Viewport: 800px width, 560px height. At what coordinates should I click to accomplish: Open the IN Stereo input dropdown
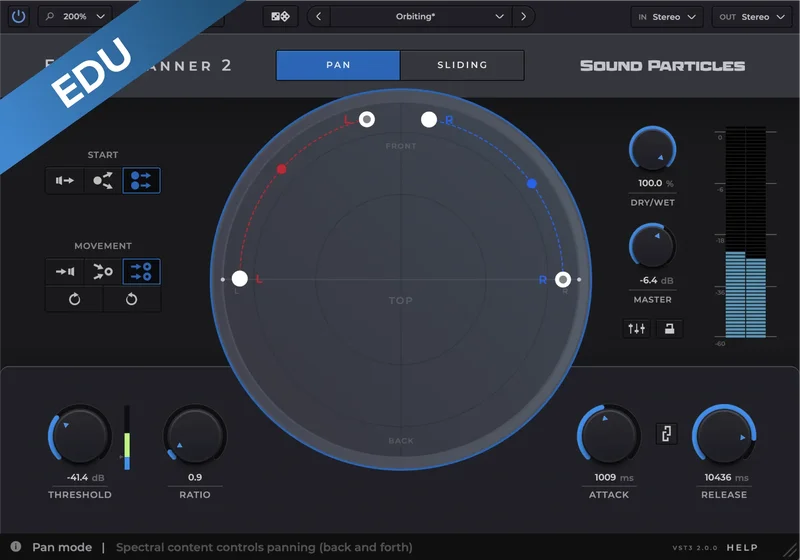click(666, 17)
